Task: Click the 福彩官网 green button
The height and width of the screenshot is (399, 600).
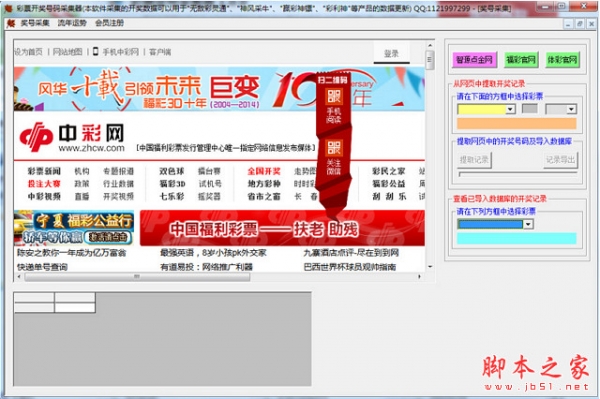Action: [521, 60]
